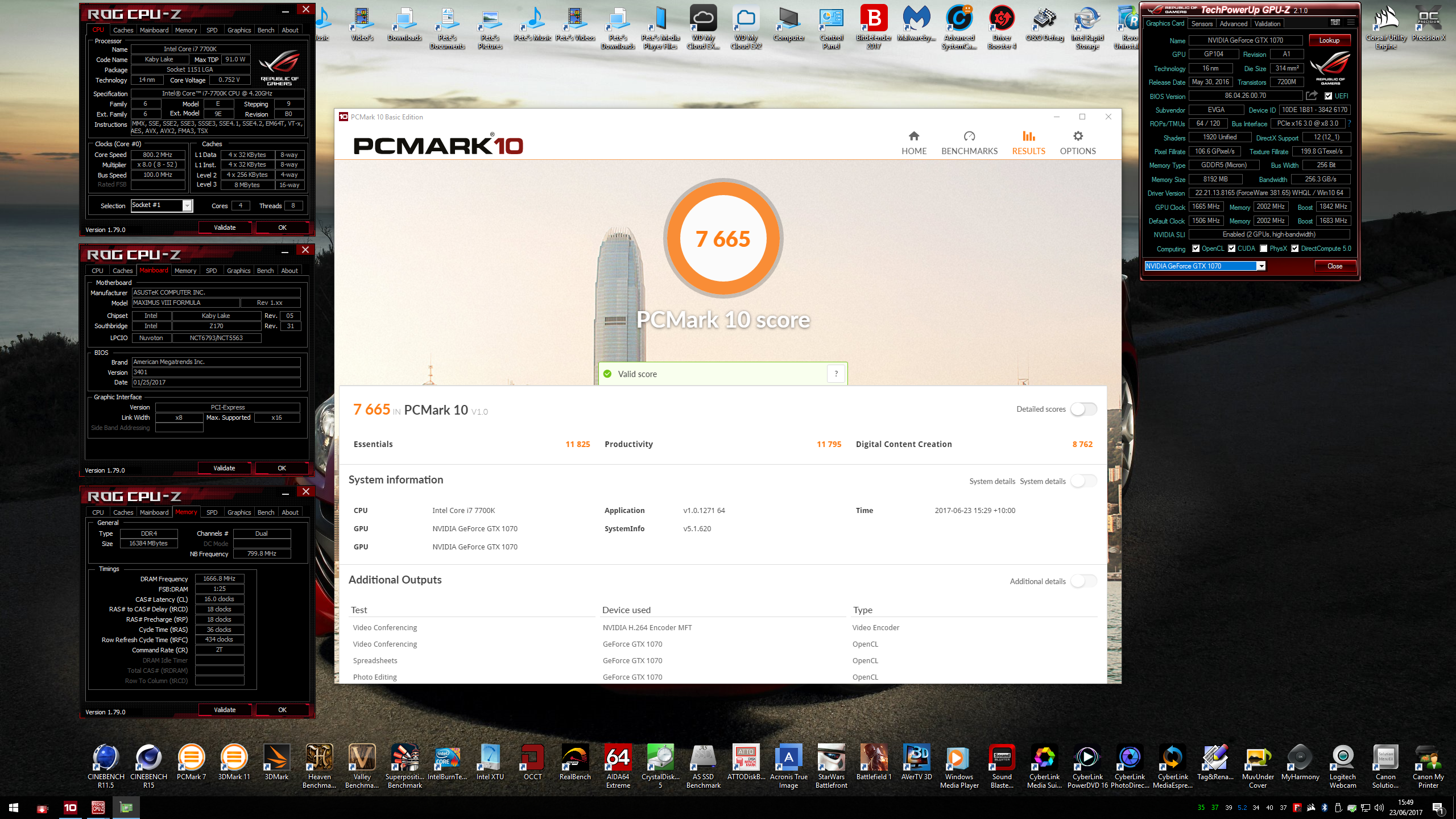Open the AS SSD Benchmark shortcut
Image resolution: width=1456 pixels, height=819 pixels.
pyautogui.click(x=703, y=766)
